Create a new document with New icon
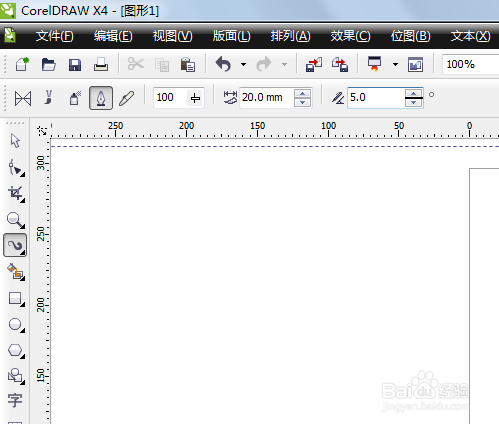Image resolution: width=499 pixels, height=424 pixels. 22,64
